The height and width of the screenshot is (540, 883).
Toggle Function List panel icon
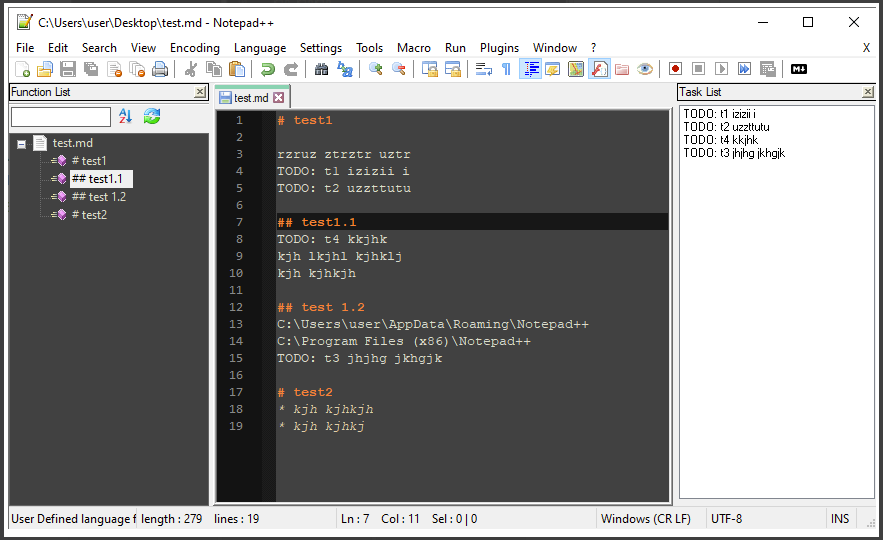click(599, 69)
